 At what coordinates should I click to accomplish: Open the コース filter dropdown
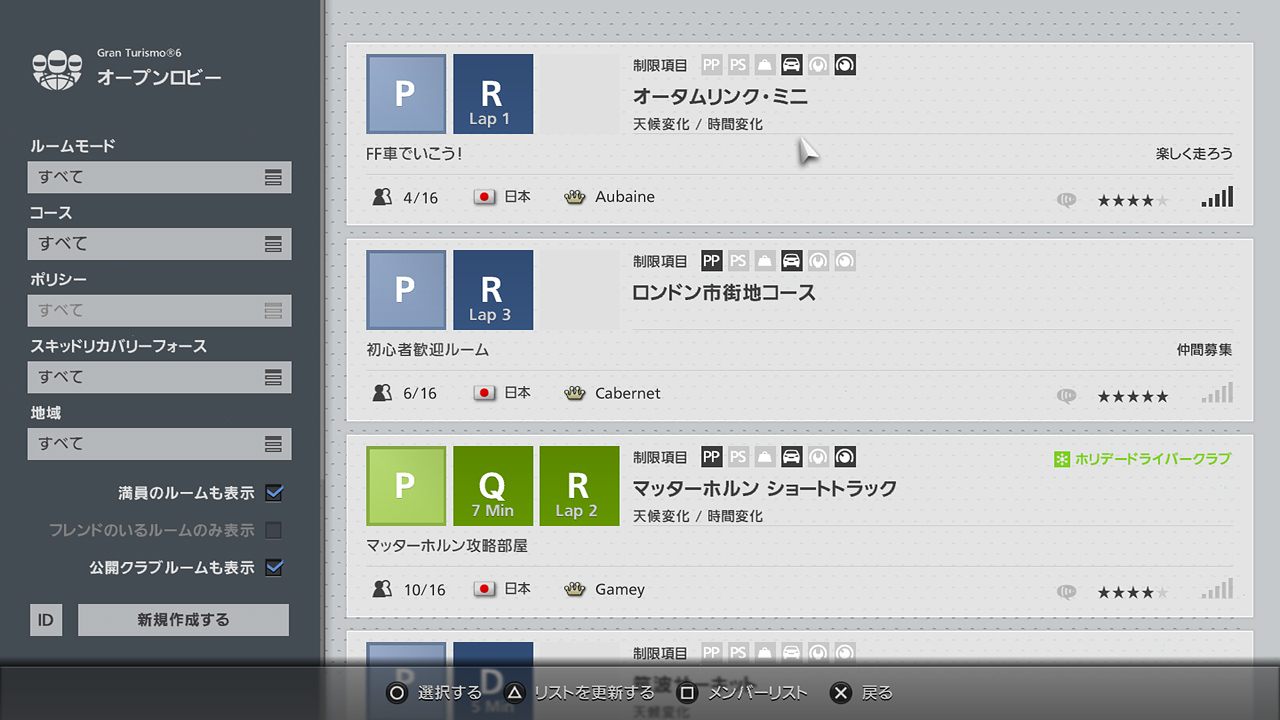coord(160,244)
